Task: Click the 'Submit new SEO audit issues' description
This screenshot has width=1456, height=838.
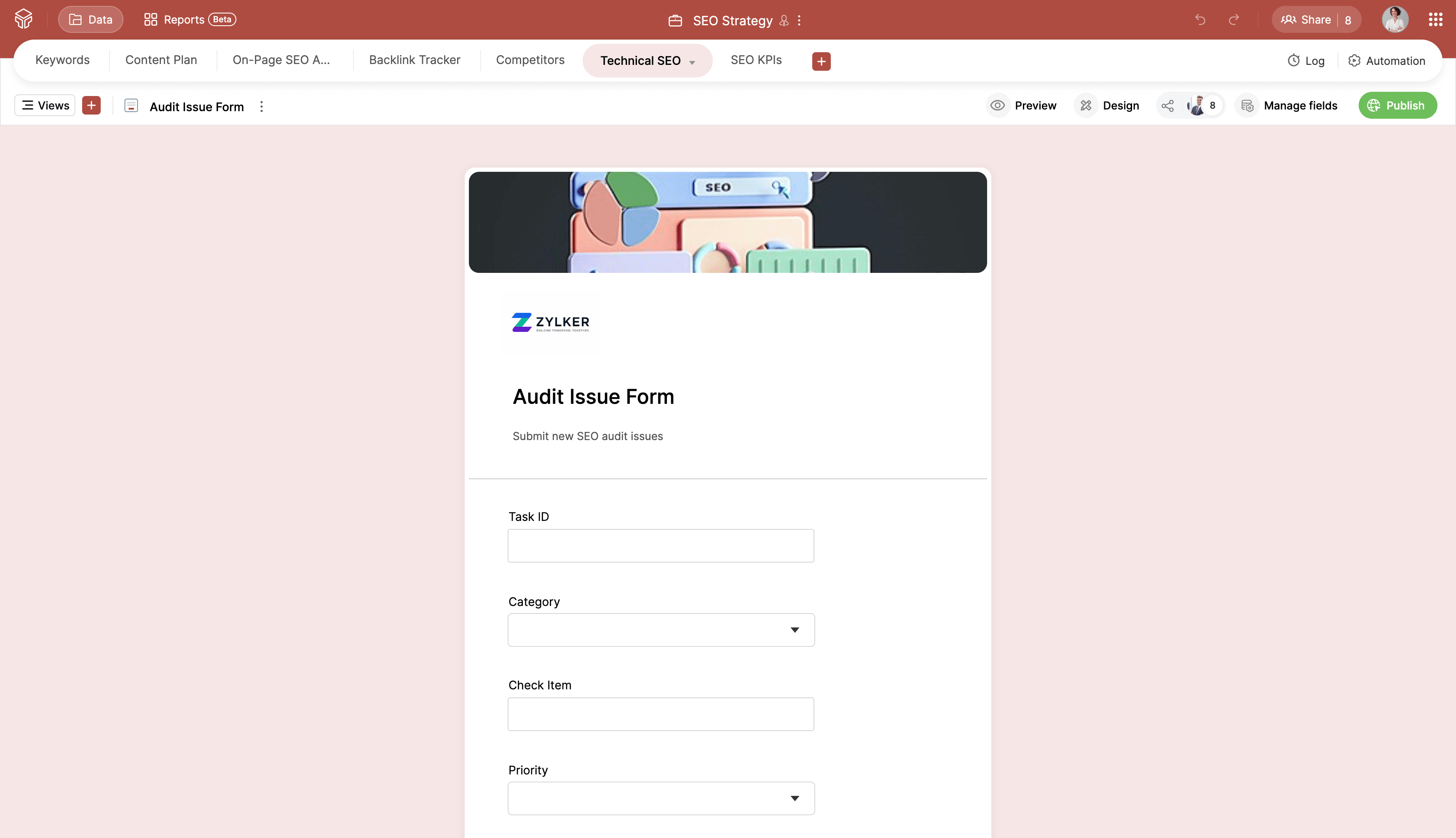Action: click(588, 436)
